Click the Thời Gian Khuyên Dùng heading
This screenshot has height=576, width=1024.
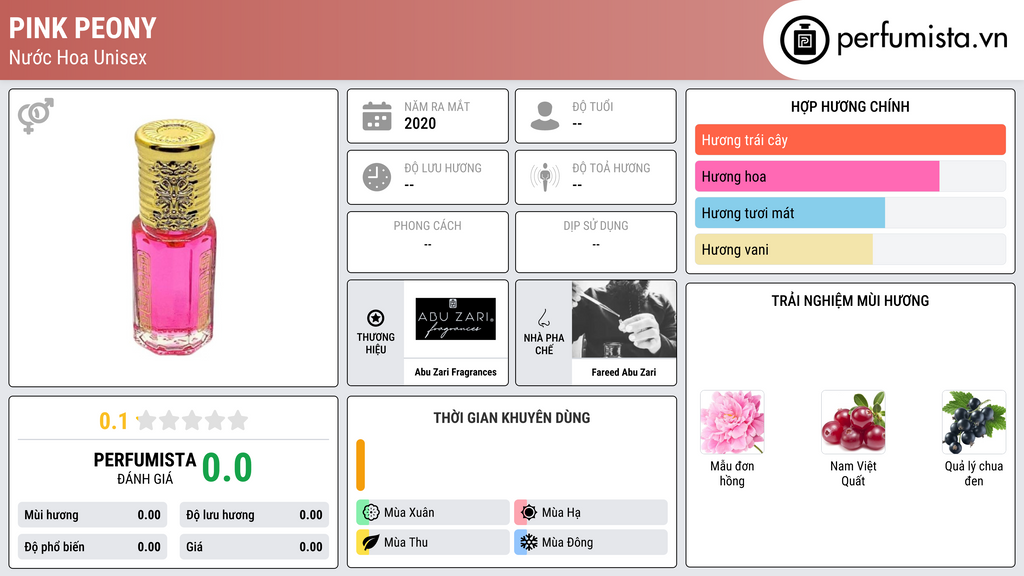[x=512, y=418]
